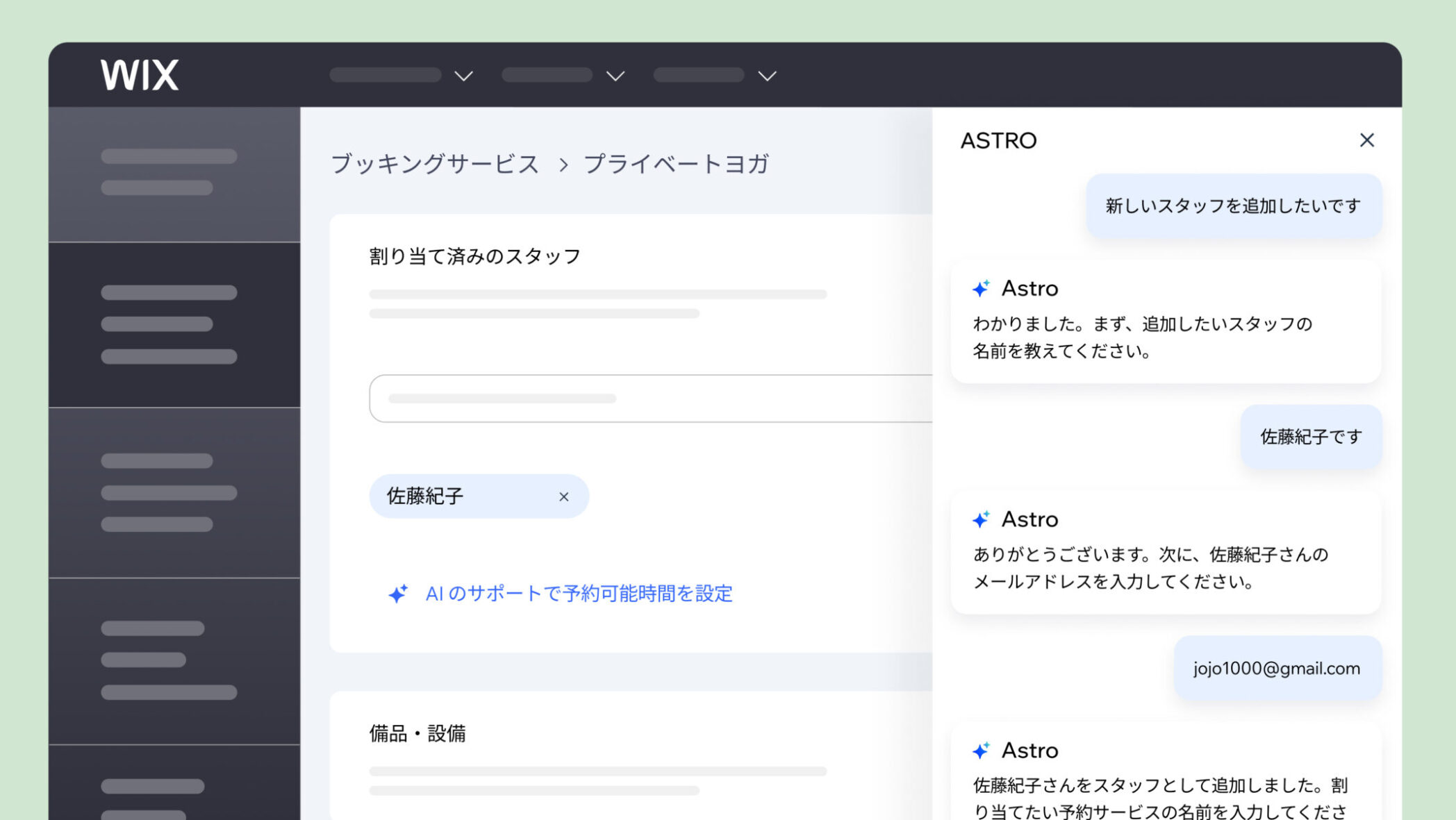Image resolution: width=1456 pixels, height=820 pixels.
Task: Select the second sidebar menu section
Action: coord(174,325)
